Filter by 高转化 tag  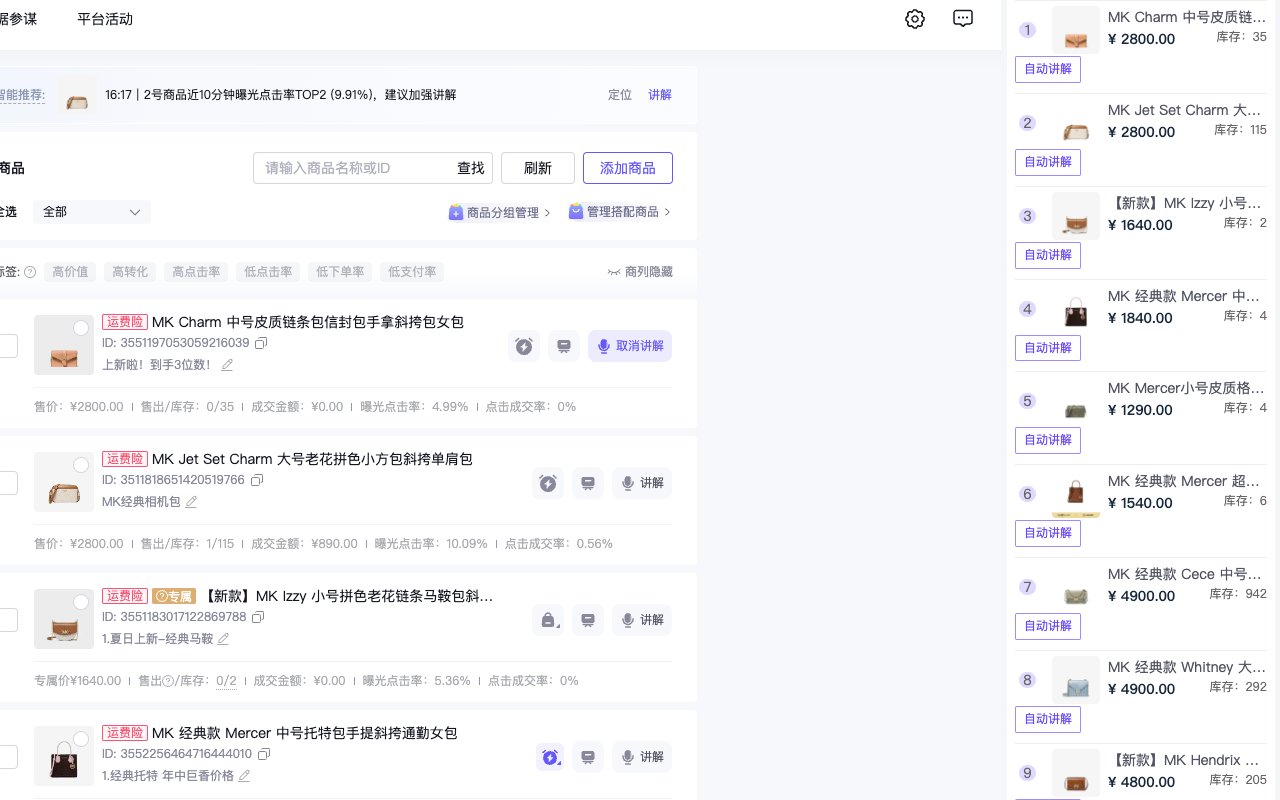tap(130, 272)
